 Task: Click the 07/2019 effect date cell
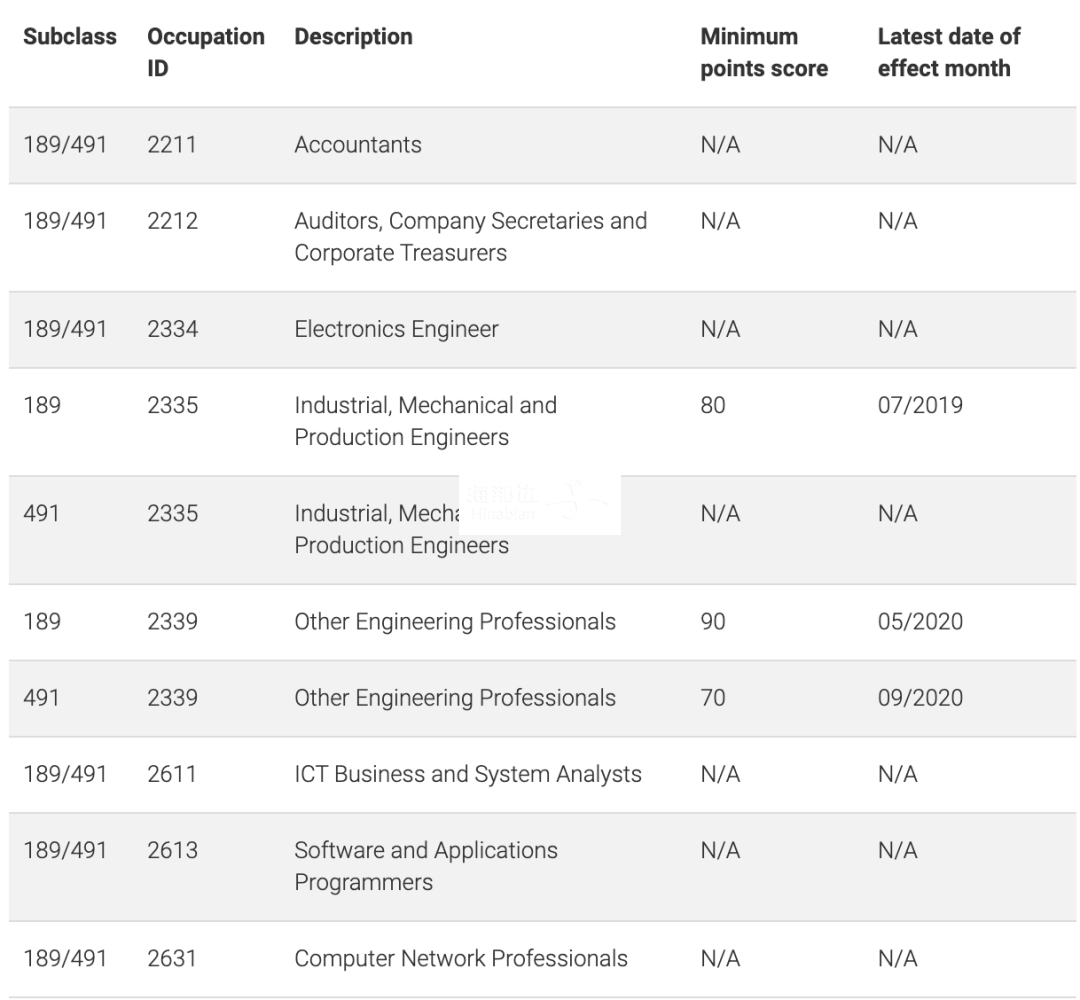point(920,405)
